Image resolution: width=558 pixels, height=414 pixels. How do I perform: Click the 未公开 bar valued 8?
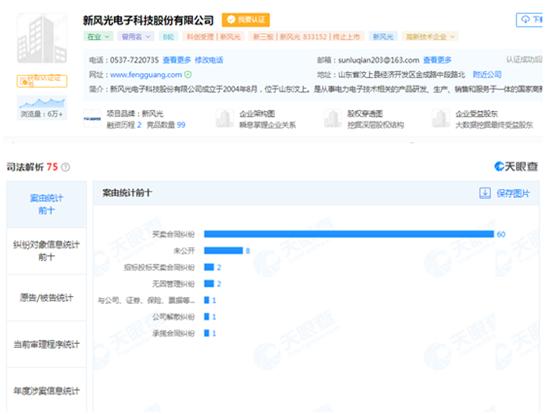coord(223,251)
